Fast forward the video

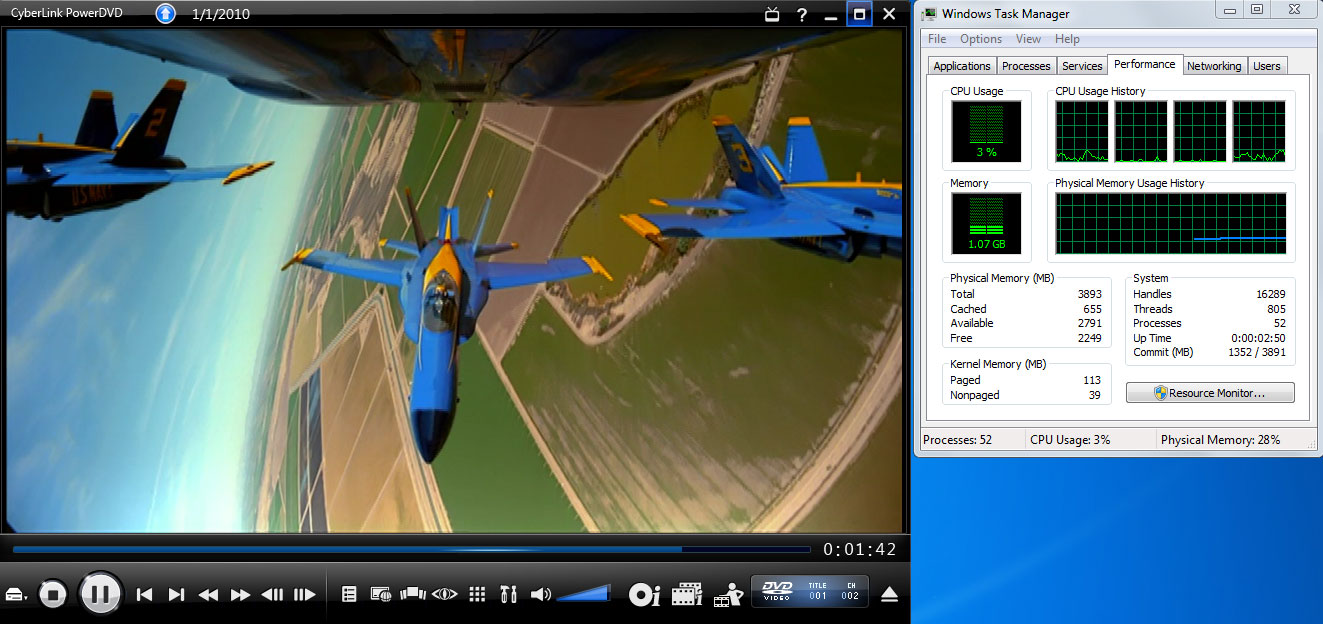click(240, 595)
